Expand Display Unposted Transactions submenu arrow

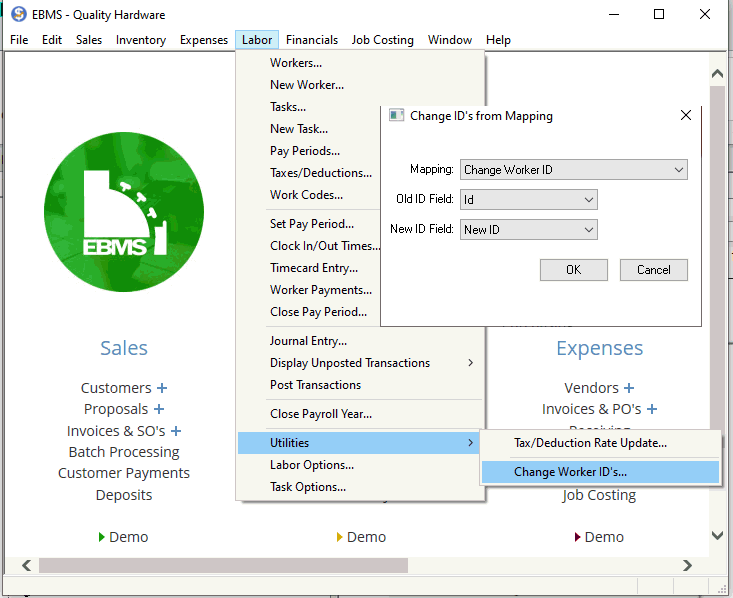coord(470,363)
